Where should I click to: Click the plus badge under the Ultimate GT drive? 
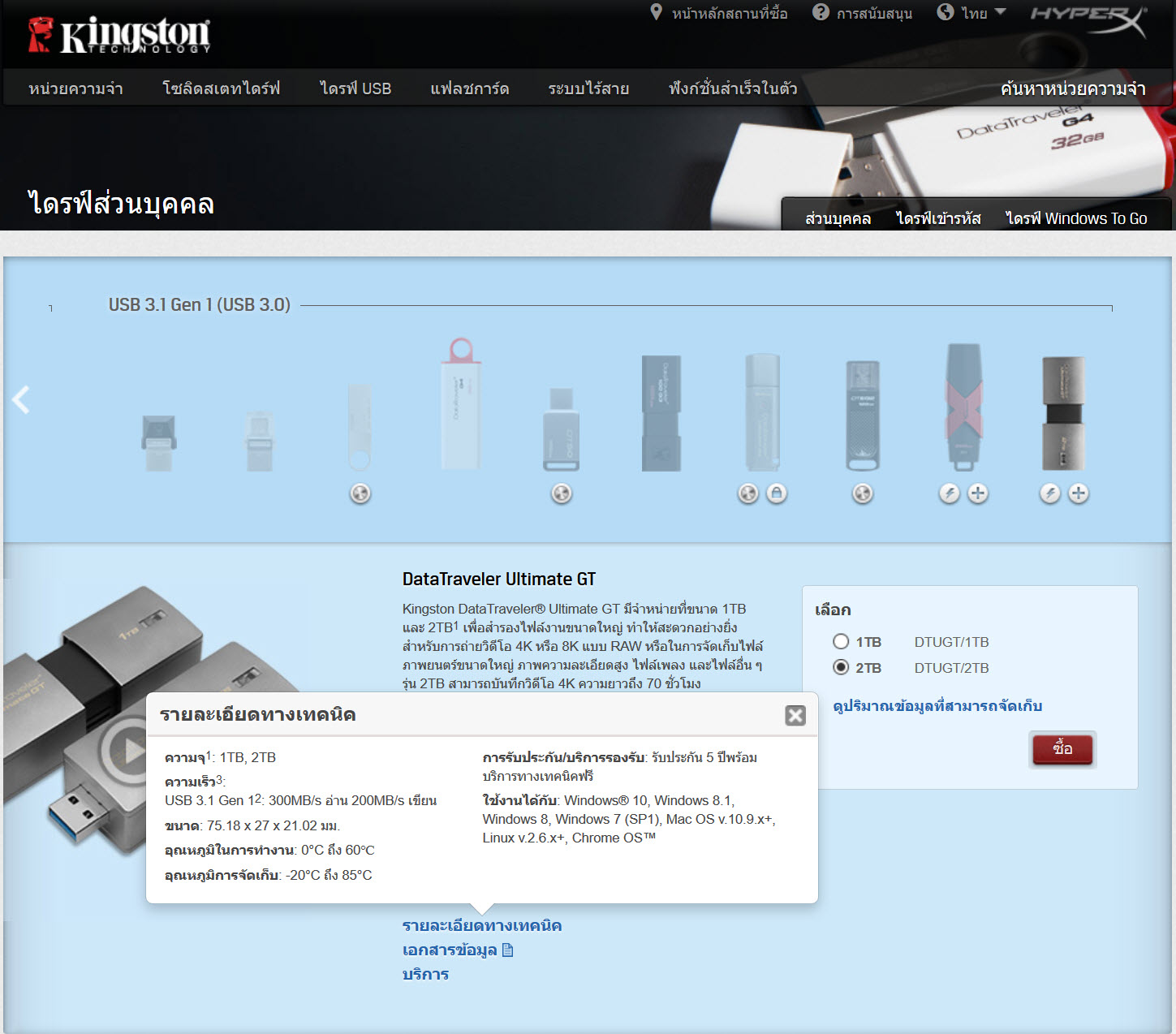(x=1079, y=493)
